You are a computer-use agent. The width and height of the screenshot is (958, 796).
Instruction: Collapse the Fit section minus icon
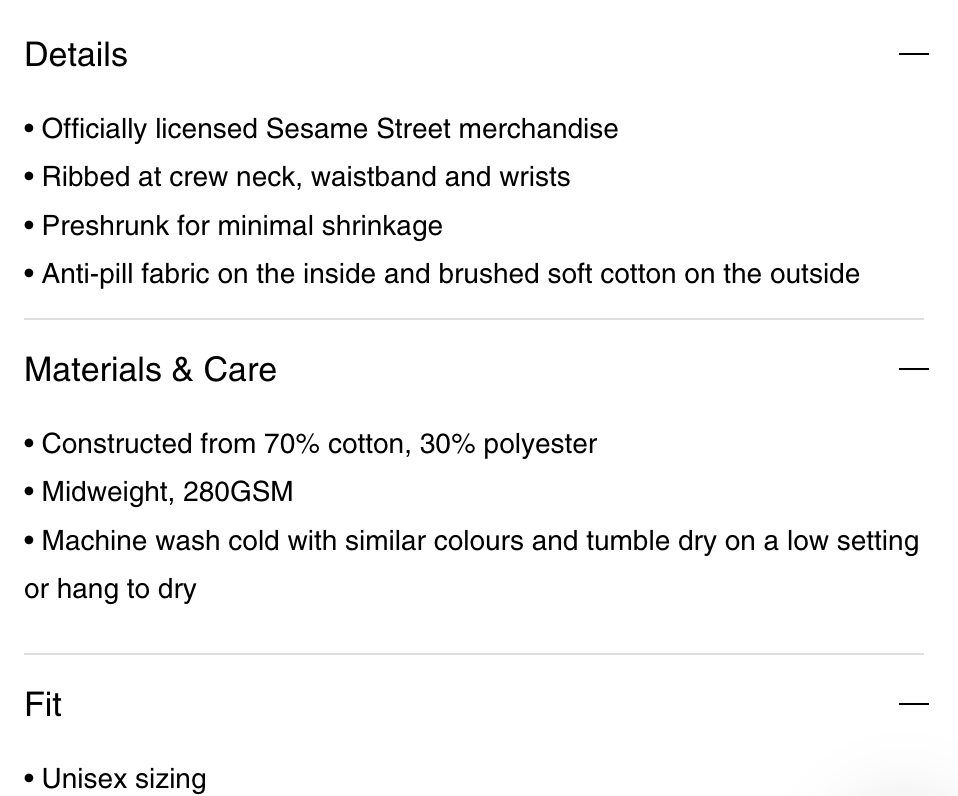click(x=913, y=704)
